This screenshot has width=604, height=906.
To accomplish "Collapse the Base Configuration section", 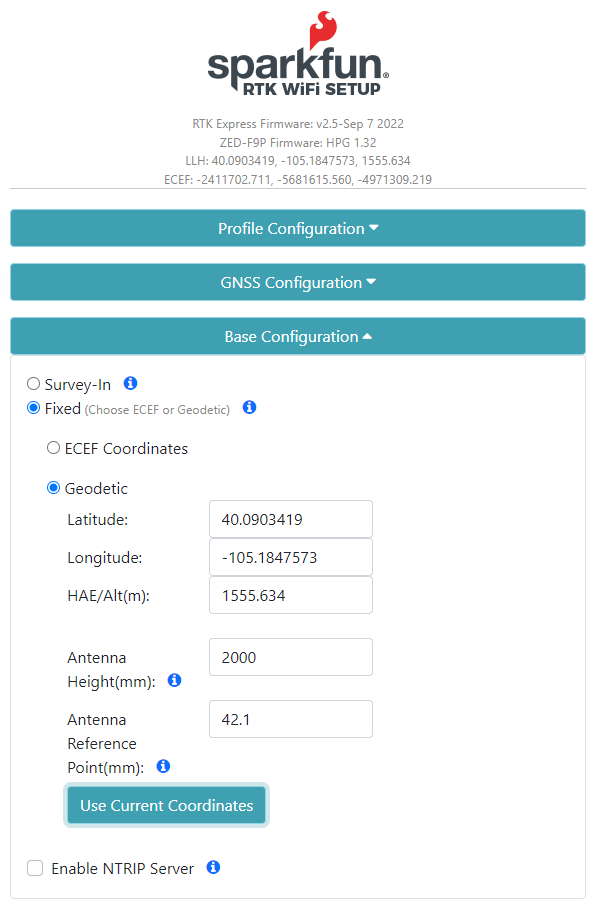I will 297,336.
